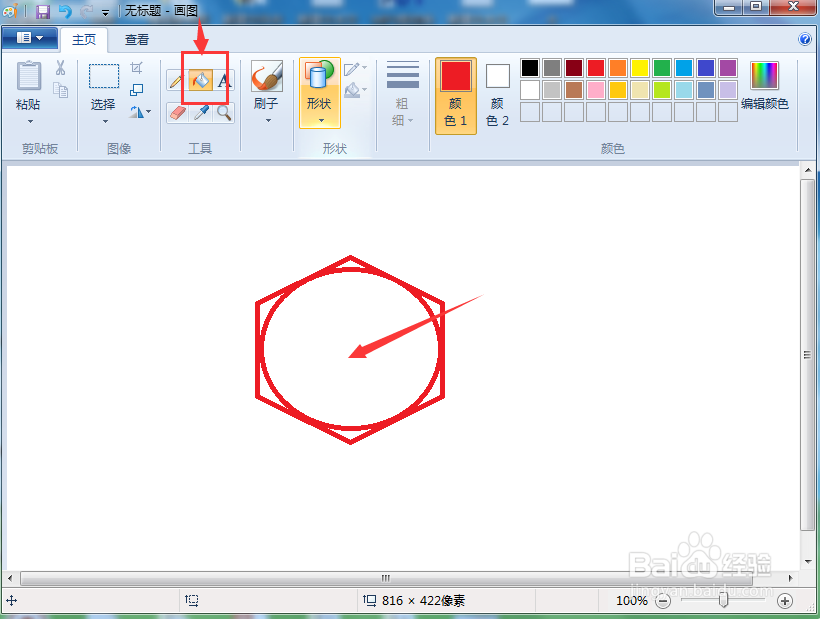820x619 pixels.
Task: Open the Rotate or flip dropdown
Action: [140, 112]
